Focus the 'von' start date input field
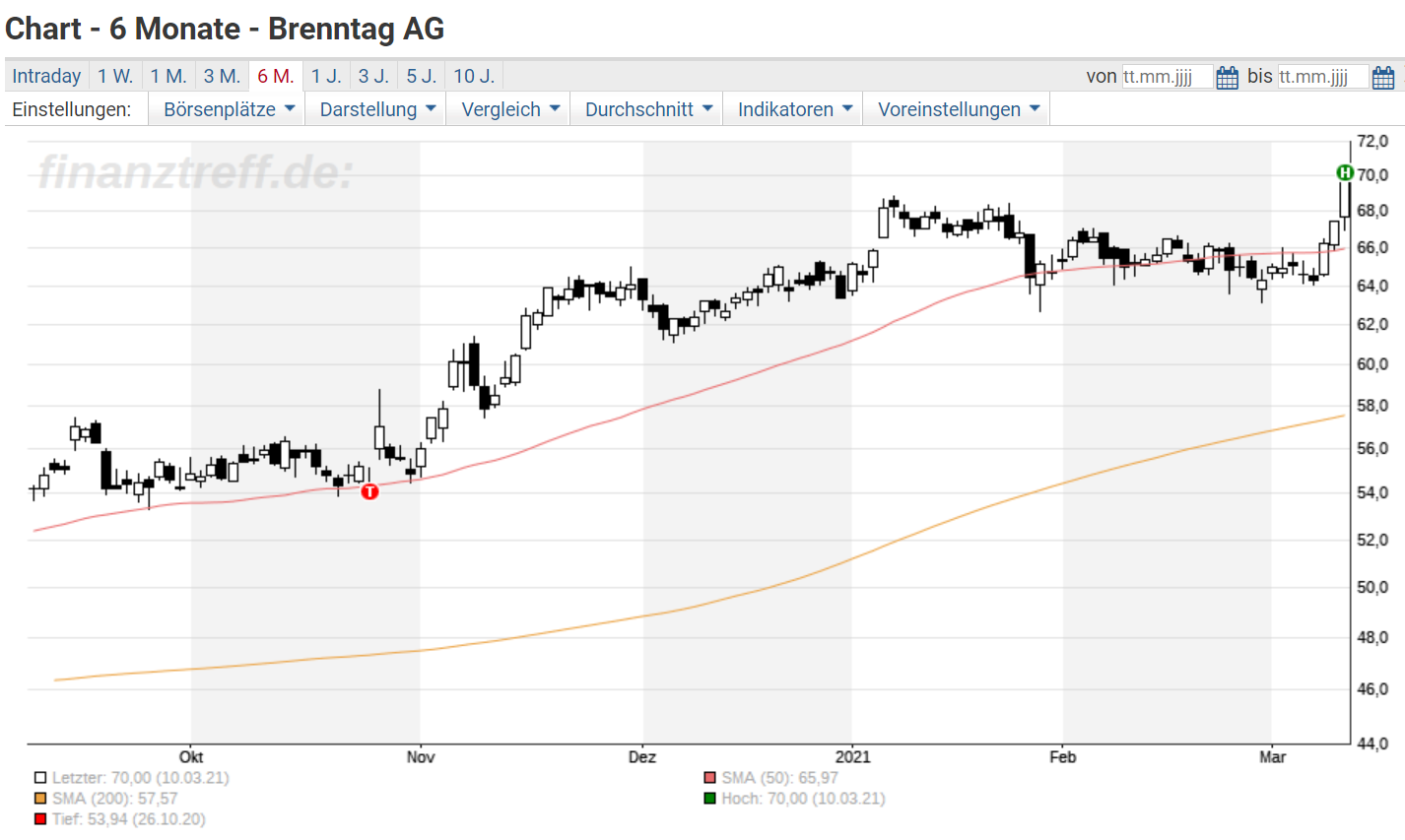The height and width of the screenshot is (840, 1405). click(x=1168, y=77)
